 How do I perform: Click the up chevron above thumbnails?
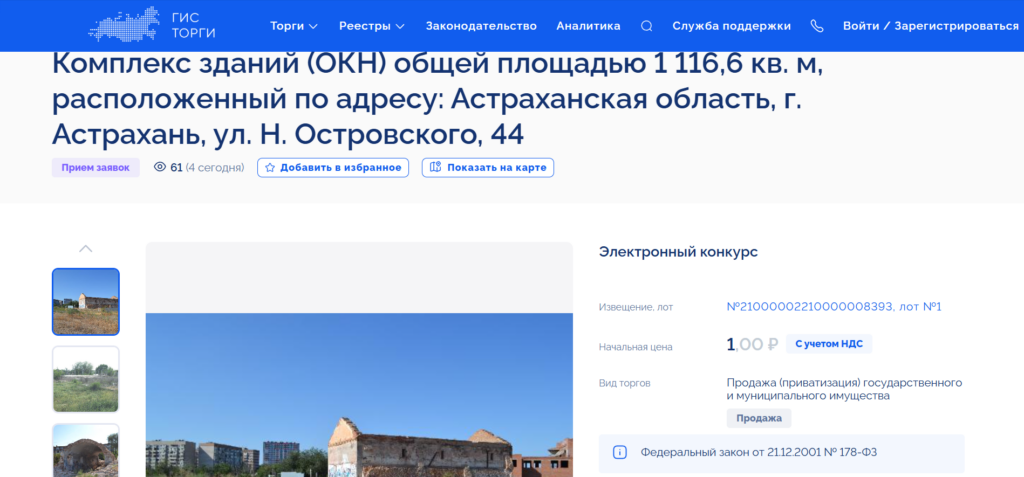pos(86,248)
